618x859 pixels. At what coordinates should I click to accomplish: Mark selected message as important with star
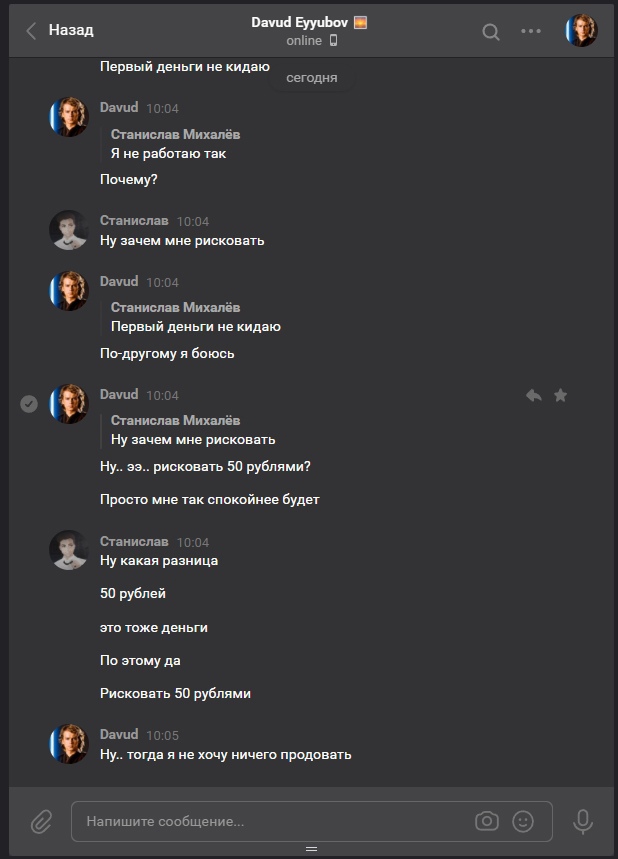click(x=560, y=395)
